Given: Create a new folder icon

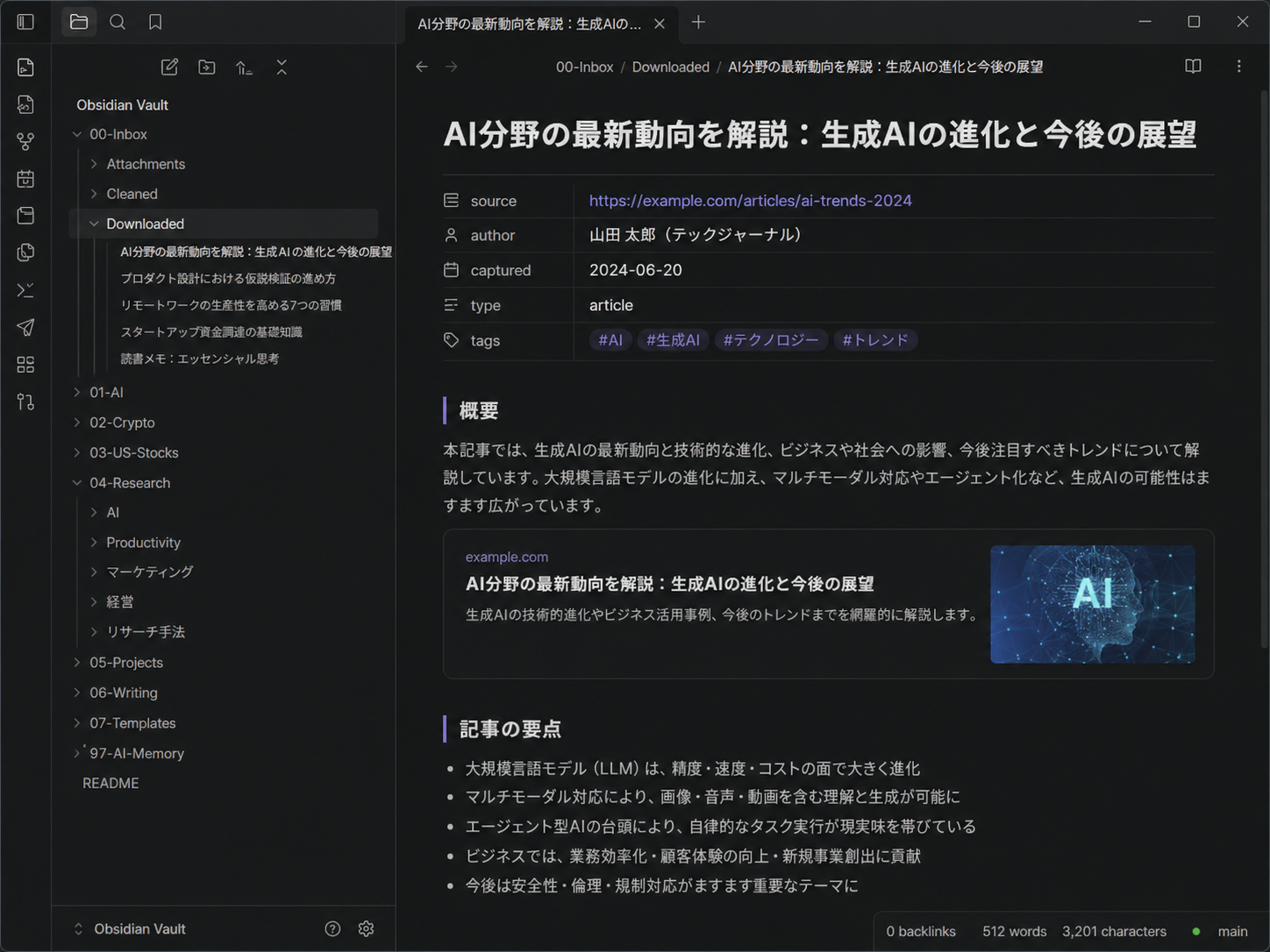Looking at the screenshot, I should pyautogui.click(x=207, y=67).
